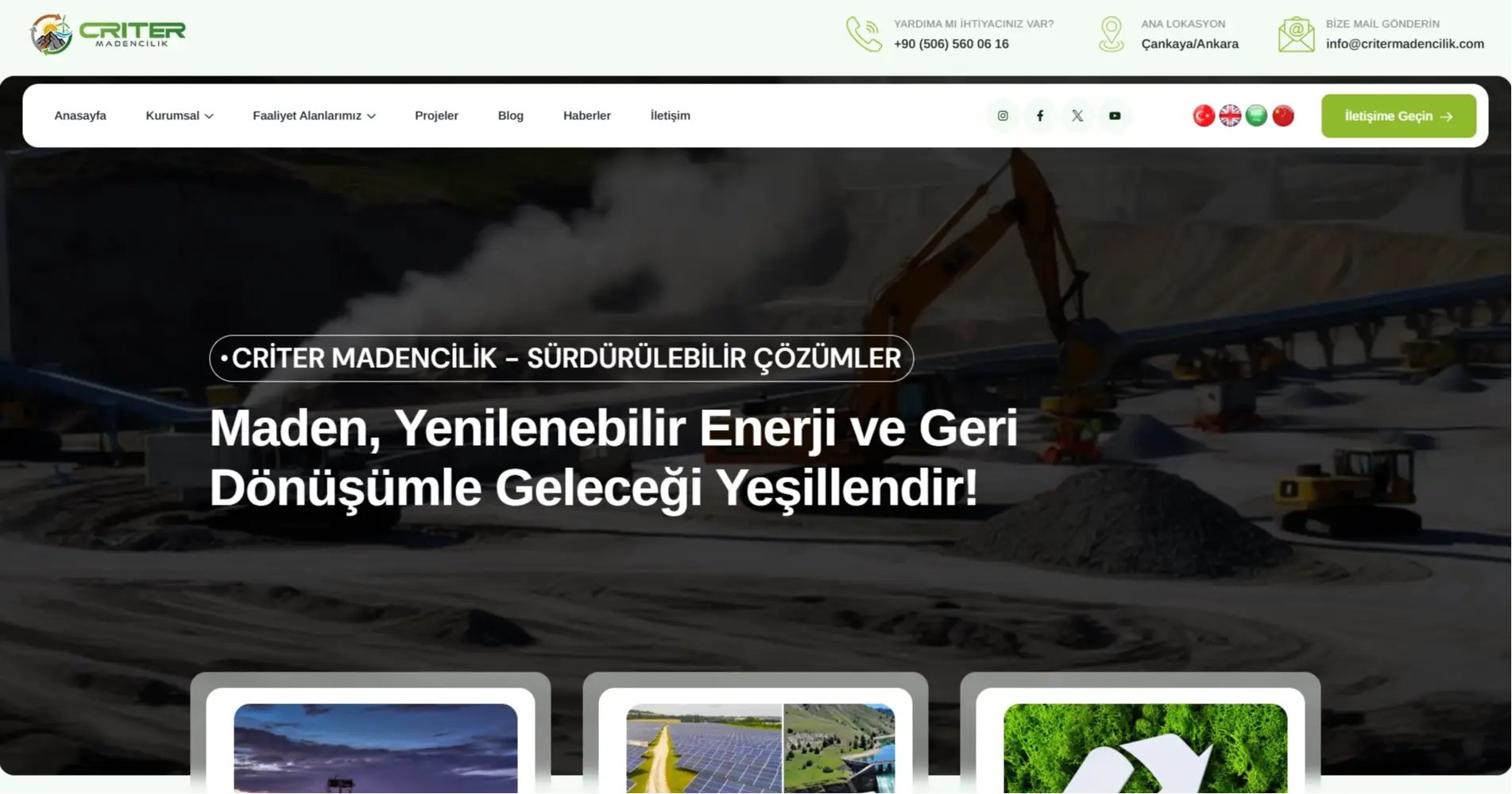Open the green recycling symbol thumbnail card
This screenshot has width=1512, height=794.
[1145, 748]
